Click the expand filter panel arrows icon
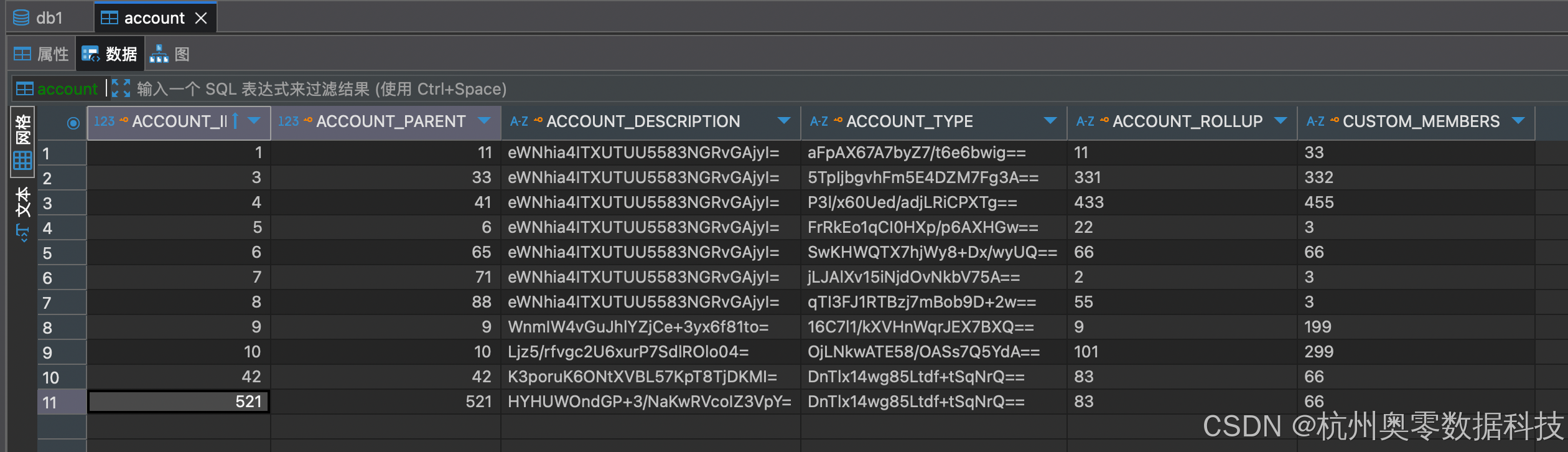1568x452 pixels. tap(121, 88)
